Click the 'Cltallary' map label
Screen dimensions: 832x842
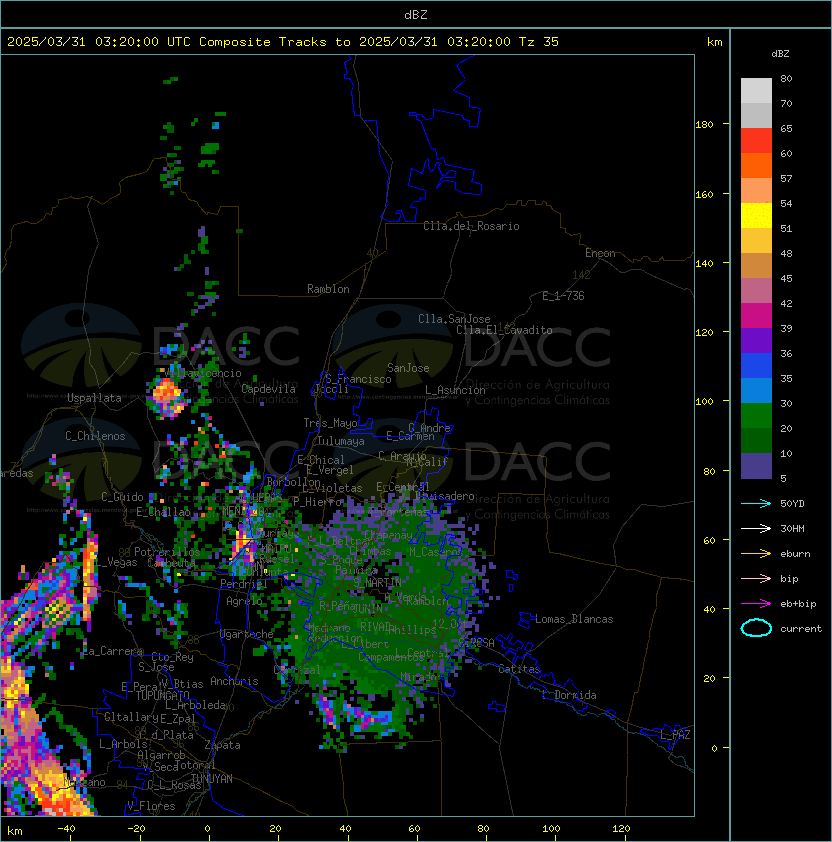131,717
